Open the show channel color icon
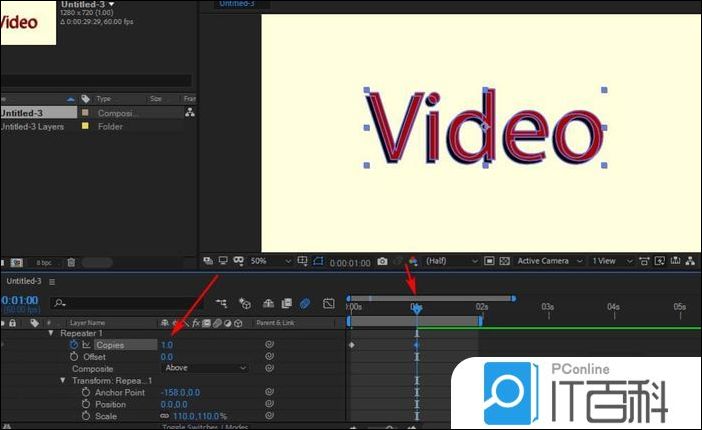The width and height of the screenshot is (702, 430). (413, 261)
